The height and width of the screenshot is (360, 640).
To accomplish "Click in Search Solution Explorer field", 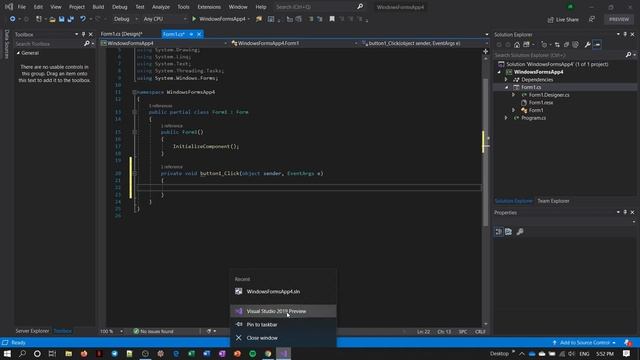I will [559, 55].
